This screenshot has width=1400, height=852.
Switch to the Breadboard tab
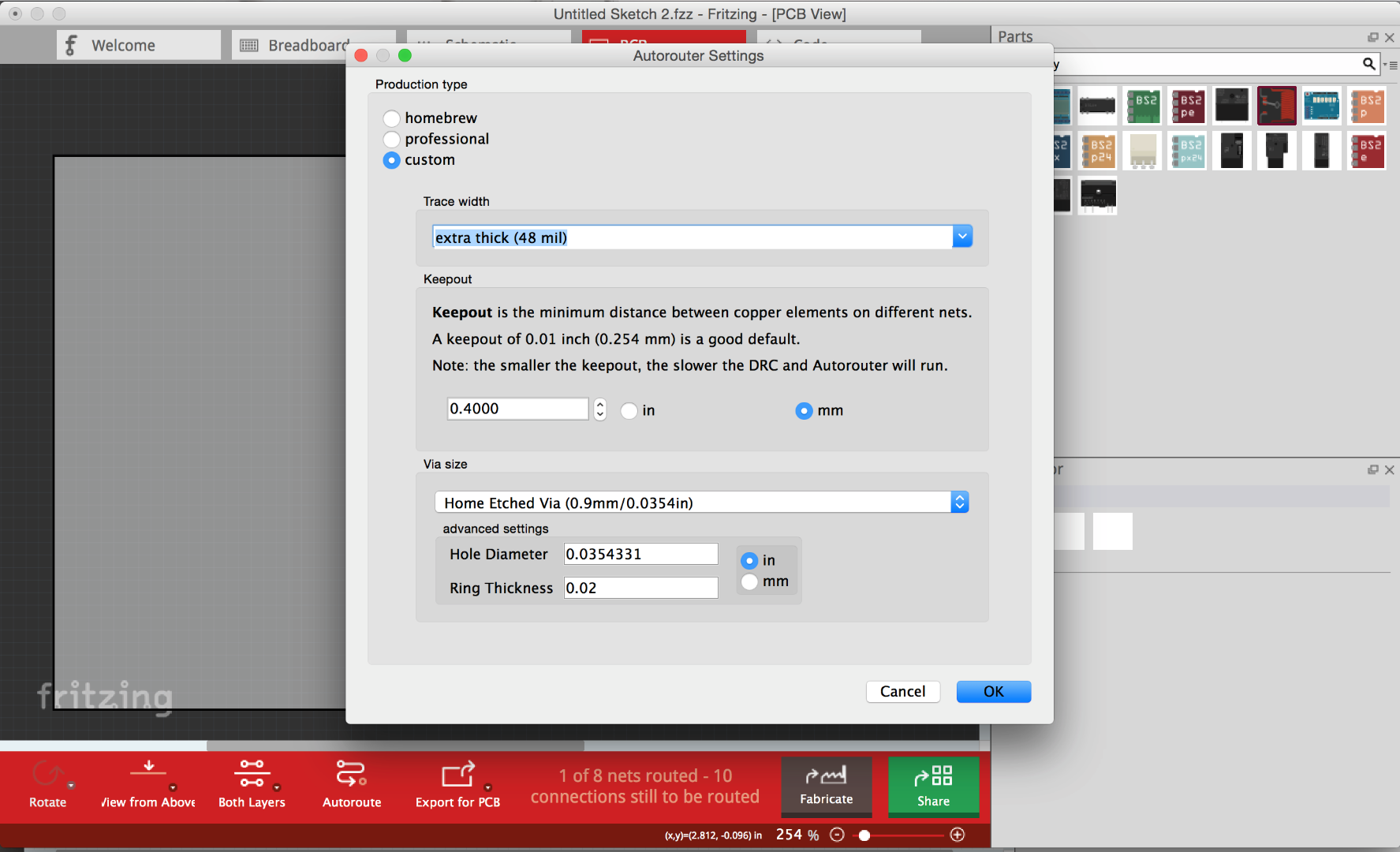(313, 45)
